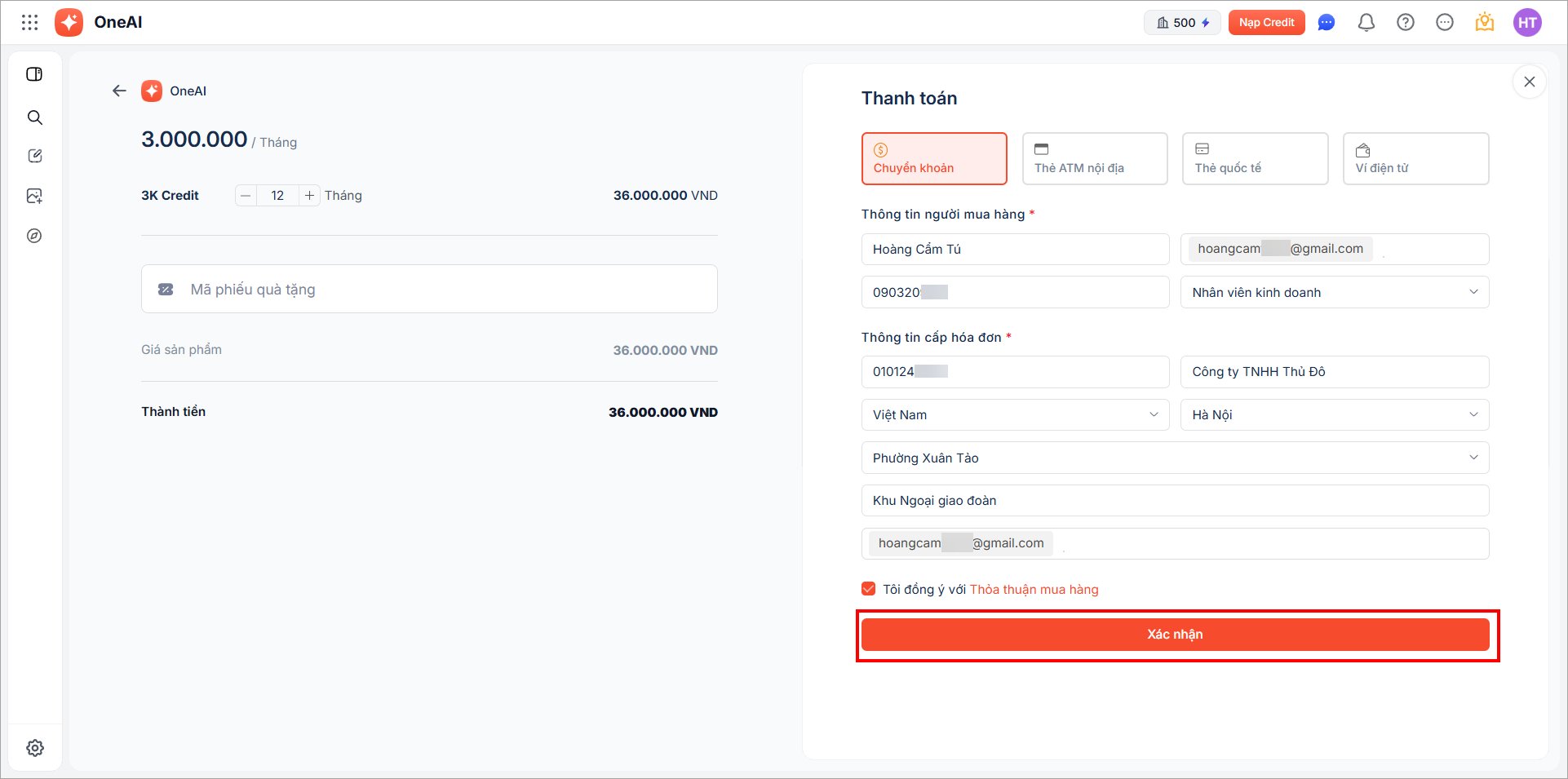
Task: Open the compose new chat icon
Action: (x=34, y=156)
